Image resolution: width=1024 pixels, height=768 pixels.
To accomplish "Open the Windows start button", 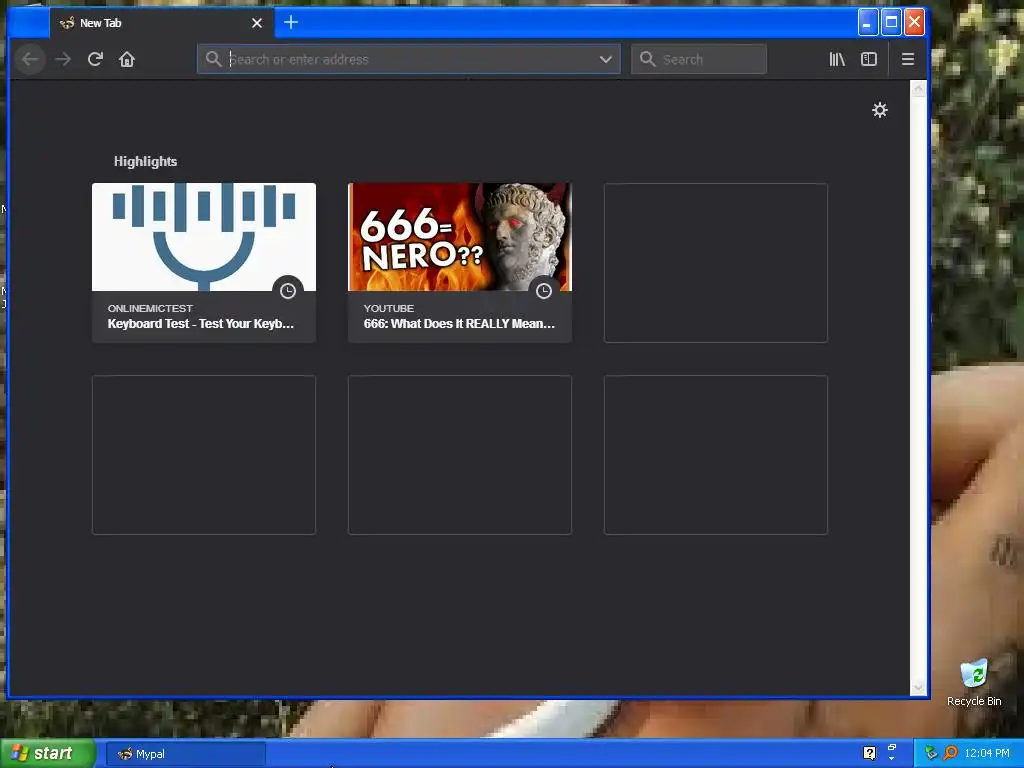I will 46,754.
